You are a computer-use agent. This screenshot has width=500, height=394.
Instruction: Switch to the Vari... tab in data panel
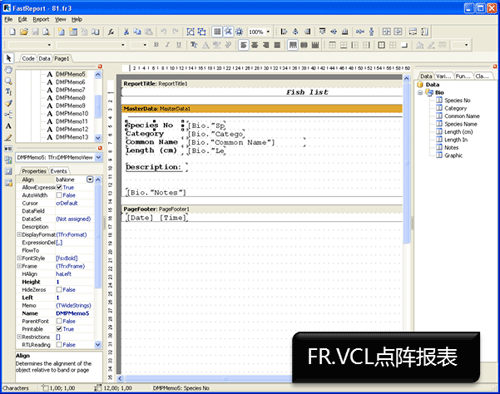[444, 76]
